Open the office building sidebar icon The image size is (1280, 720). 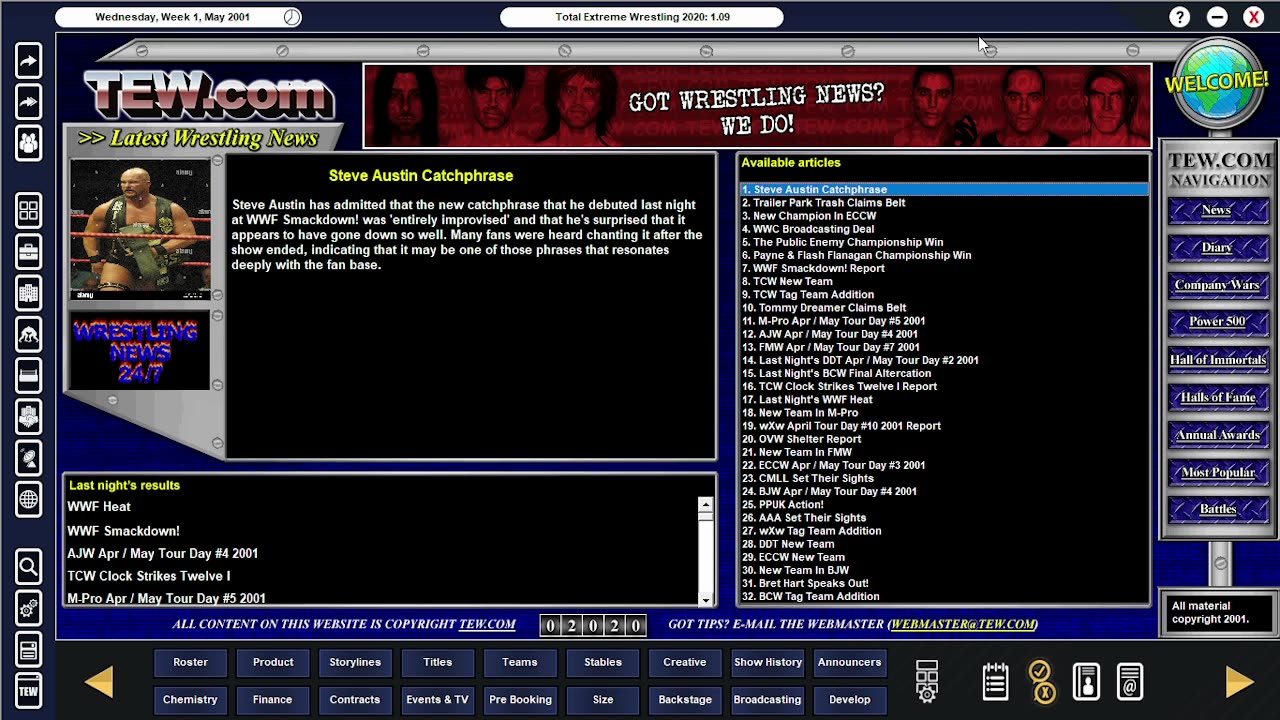tap(28, 293)
